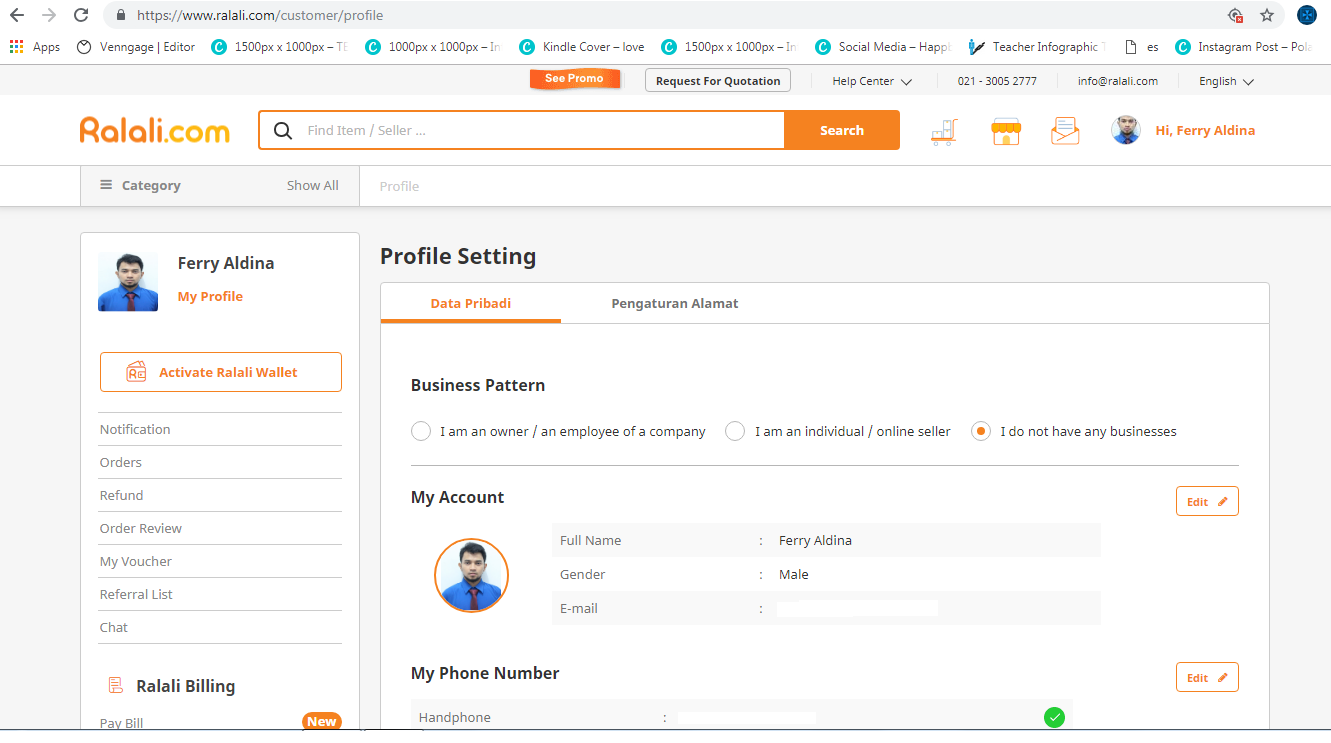
Task: Select individual / online seller option
Action: point(838,431)
